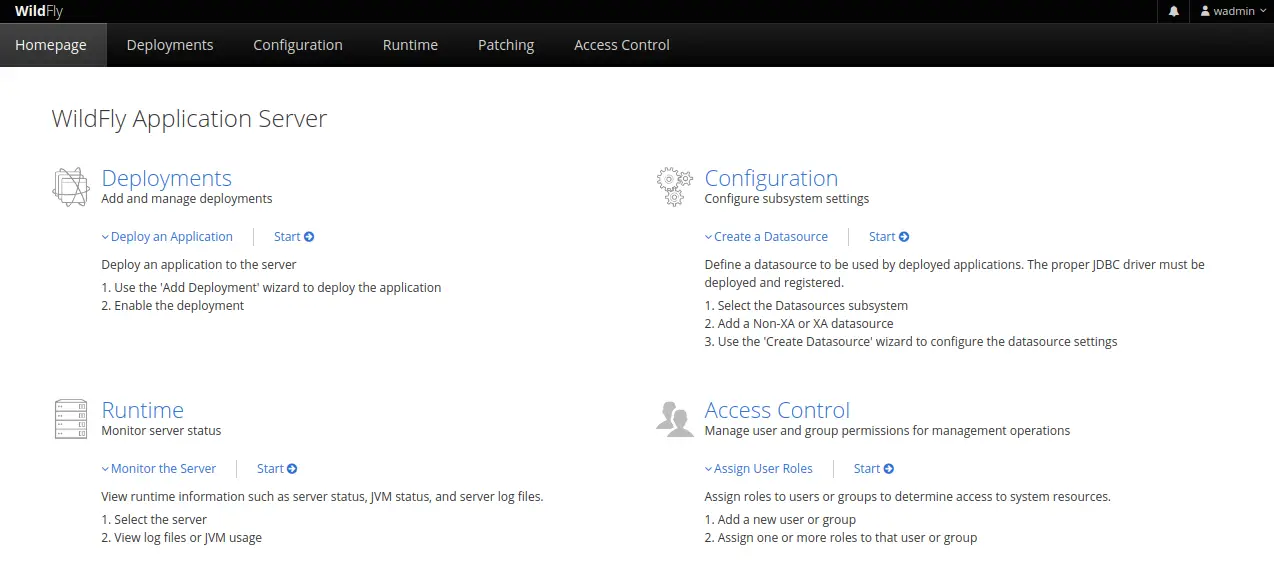Click the Configuration gears icon
Viewport: 1274px width, 584px height.
click(x=674, y=187)
